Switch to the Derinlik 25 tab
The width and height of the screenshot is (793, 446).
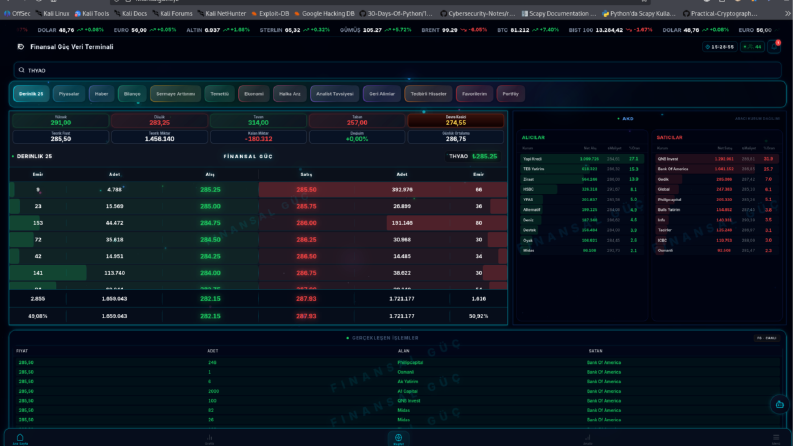click(31, 94)
